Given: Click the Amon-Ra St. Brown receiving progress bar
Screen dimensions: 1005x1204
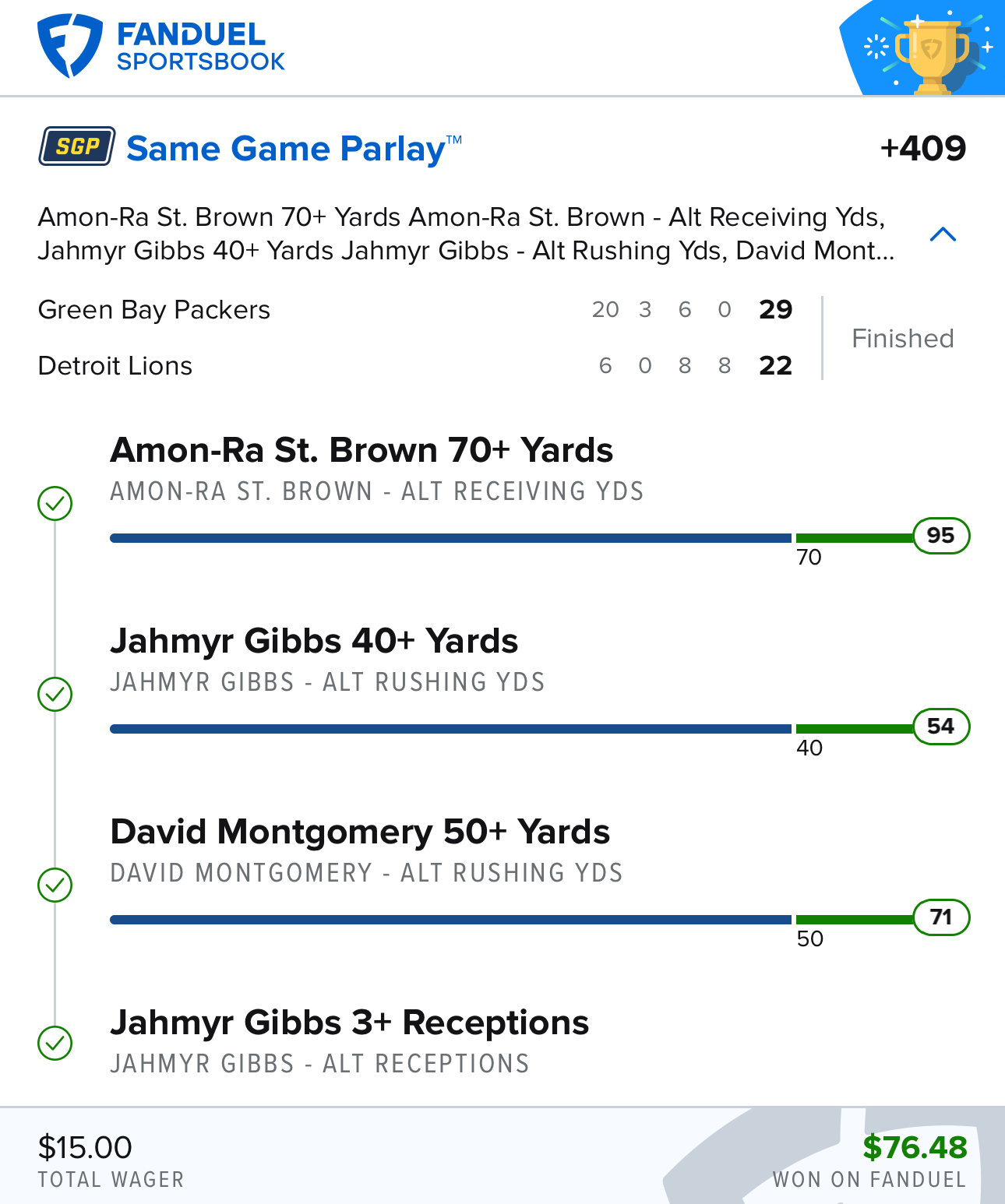Looking at the screenshot, I should [511, 538].
